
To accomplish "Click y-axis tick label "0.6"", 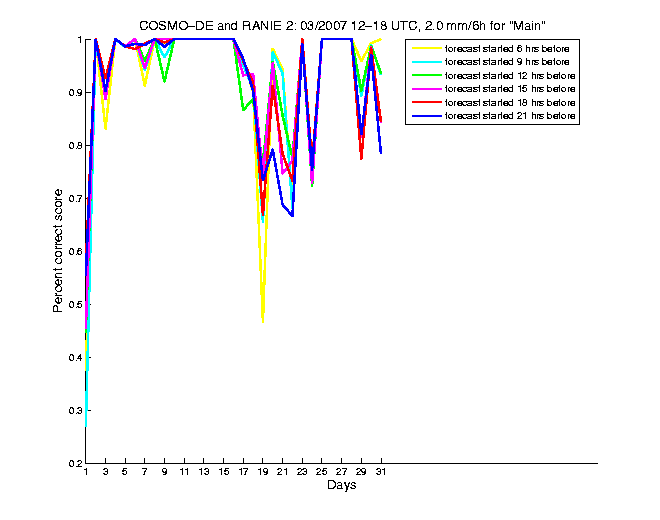I will point(75,252).
